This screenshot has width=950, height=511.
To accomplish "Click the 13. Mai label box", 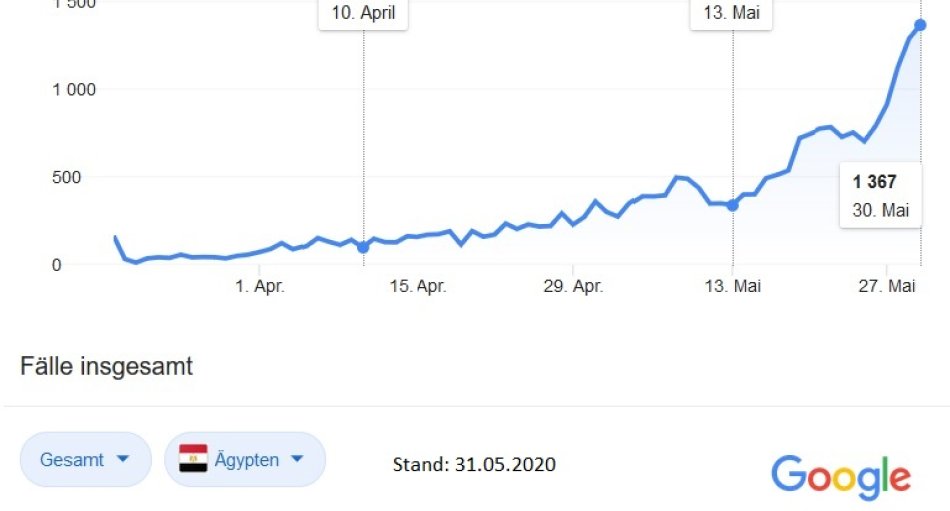I will point(732,14).
